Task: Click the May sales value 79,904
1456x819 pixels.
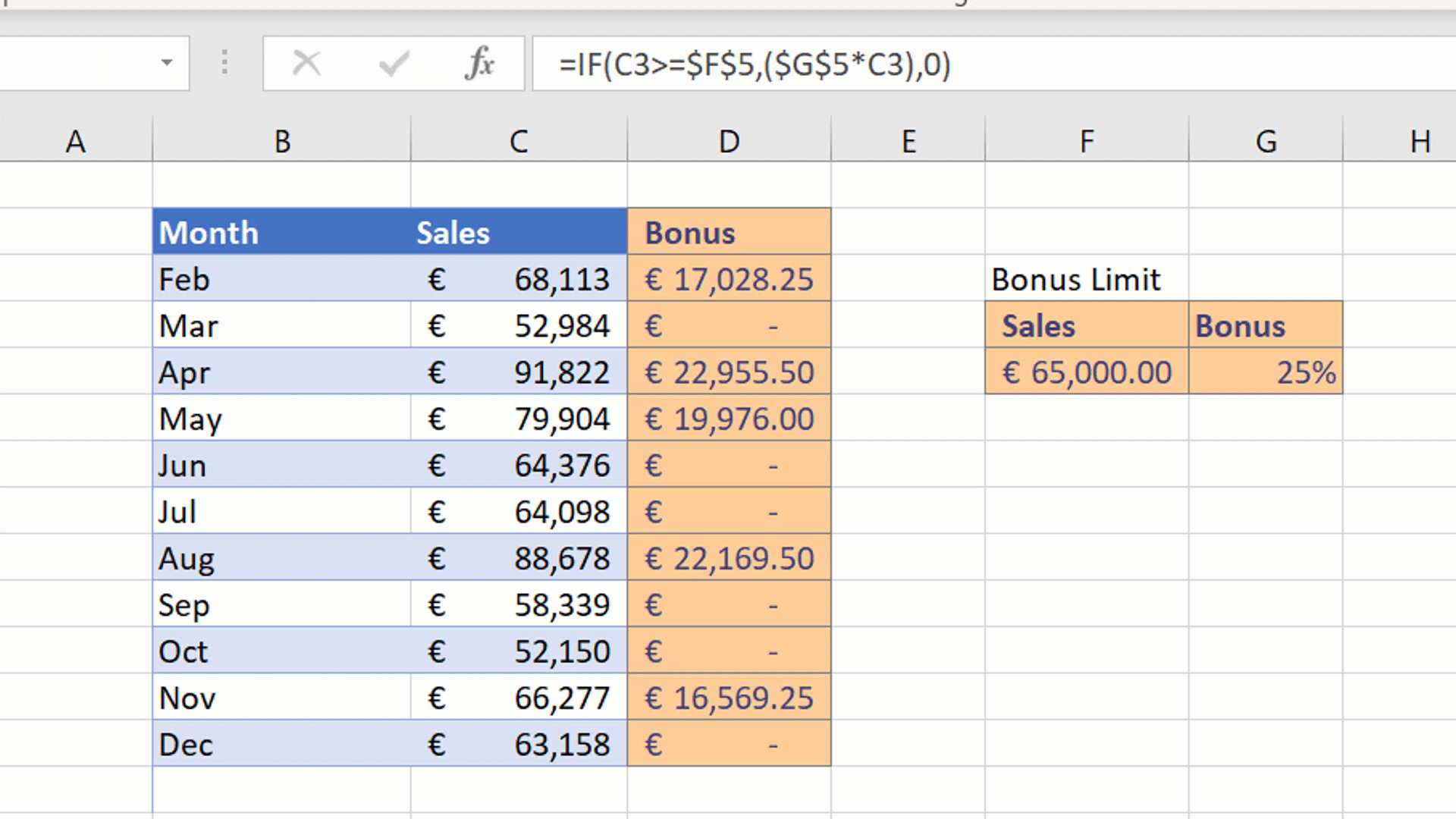Action: 519,418
